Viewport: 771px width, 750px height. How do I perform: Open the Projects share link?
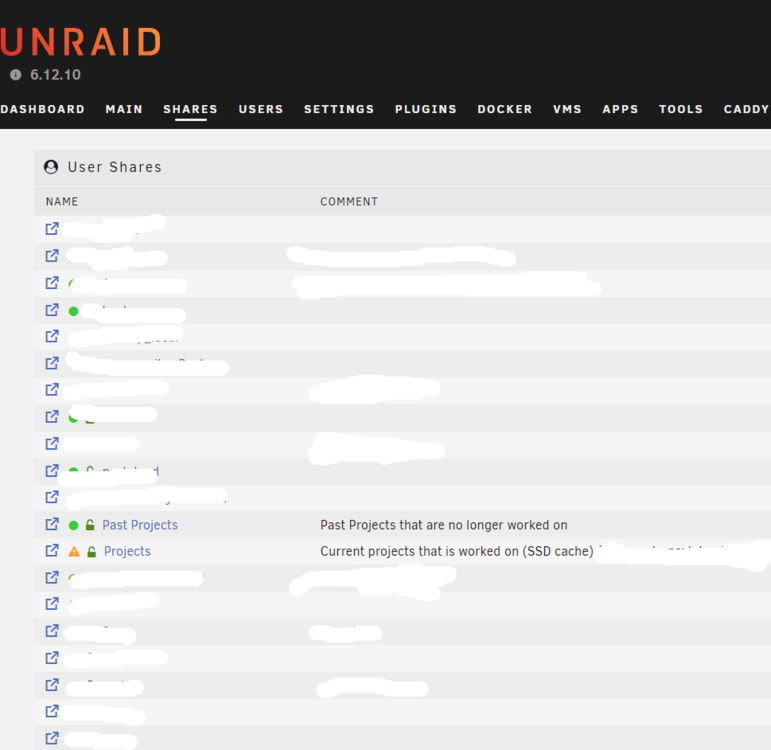[127, 552]
